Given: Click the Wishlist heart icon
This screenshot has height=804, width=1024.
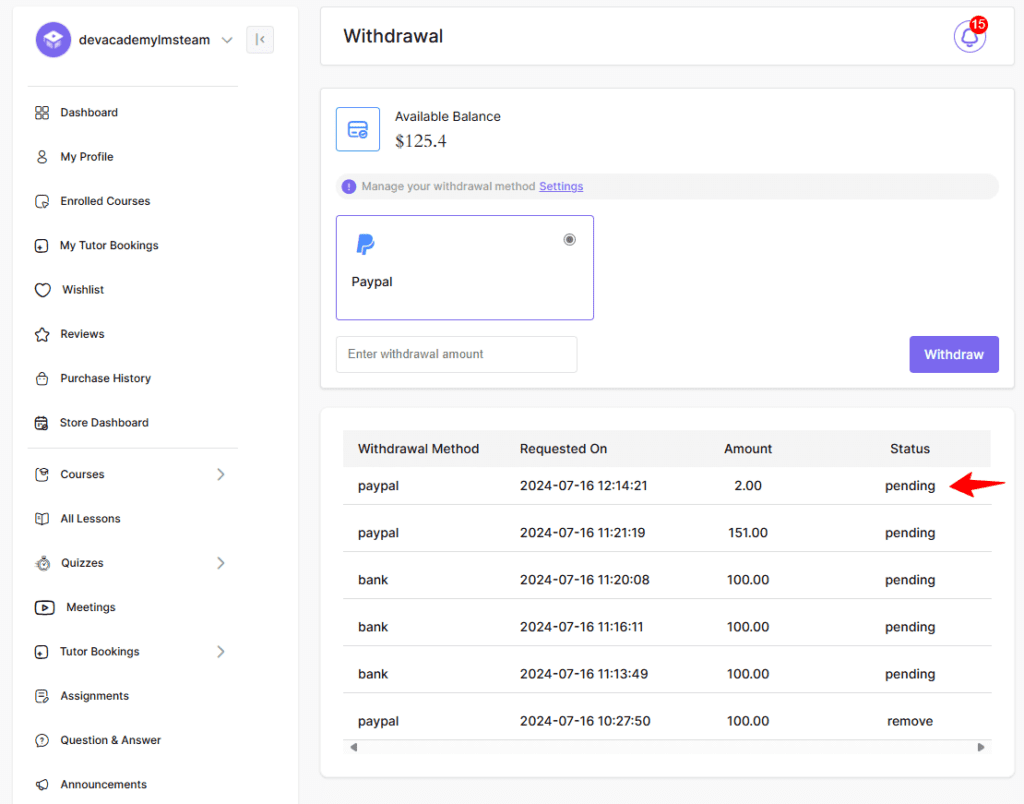Looking at the screenshot, I should 42,290.
